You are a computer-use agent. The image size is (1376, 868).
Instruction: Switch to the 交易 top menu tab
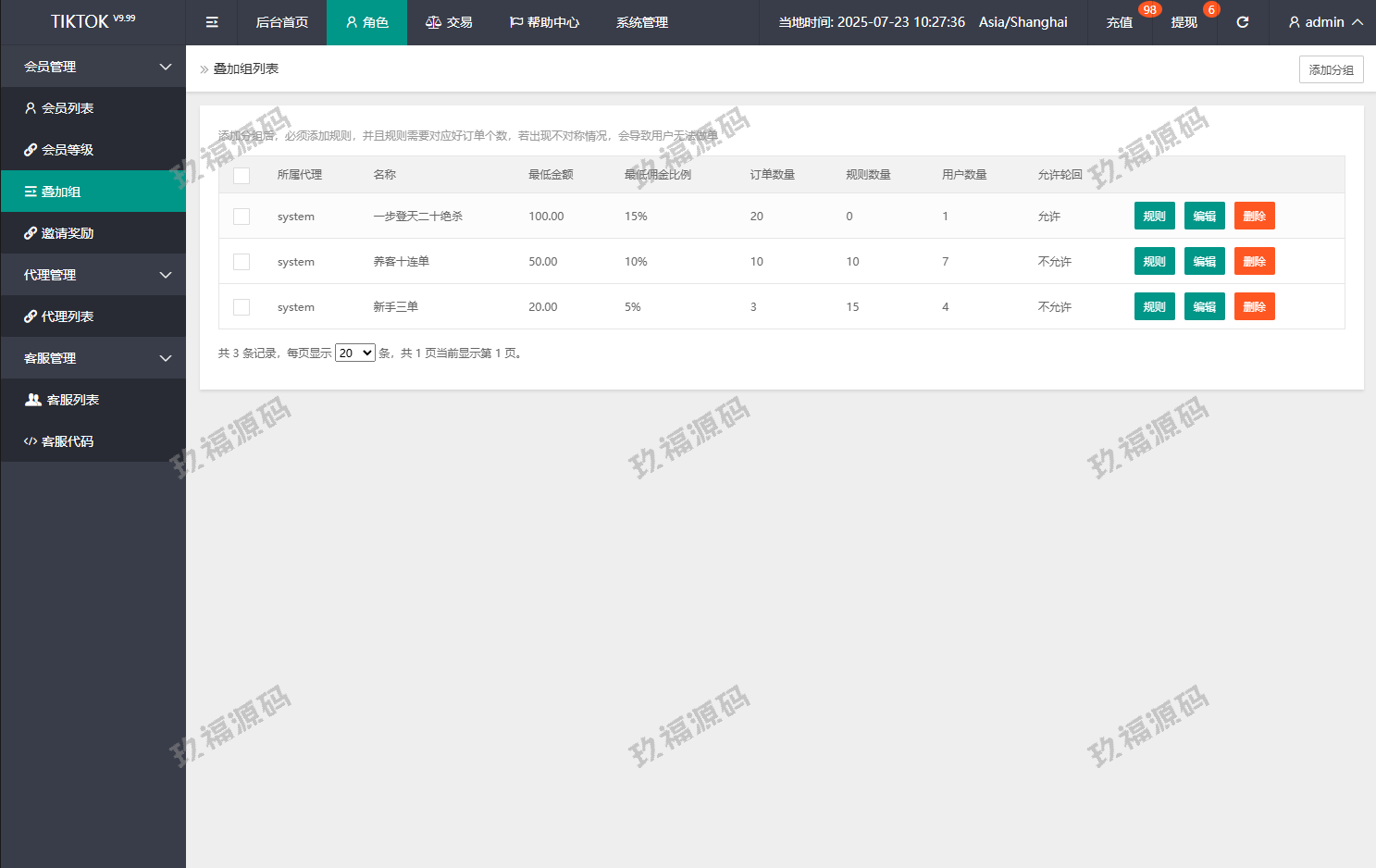pyautogui.click(x=449, y=22)
